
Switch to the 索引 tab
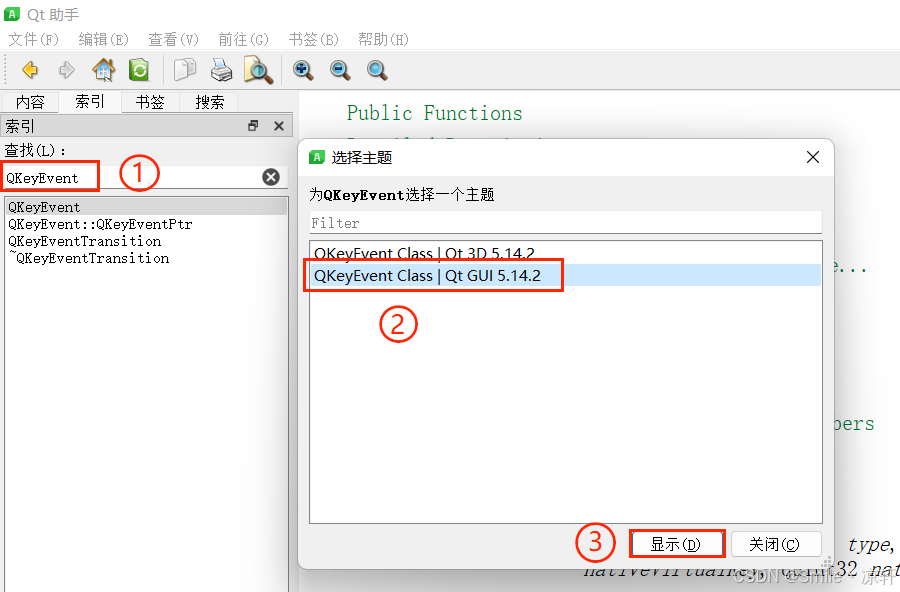pos(90,102)
